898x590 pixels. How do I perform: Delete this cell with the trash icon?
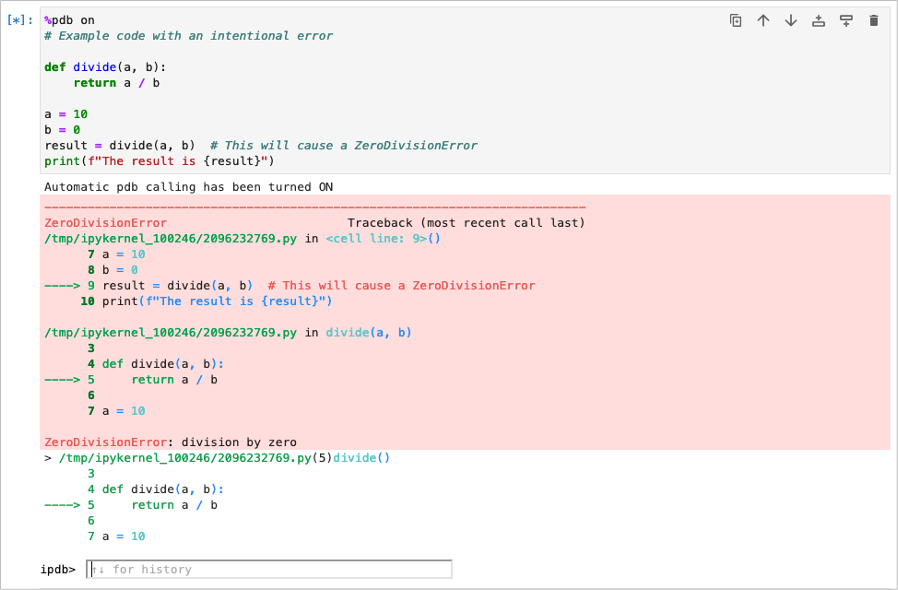[x=873, y=20]
